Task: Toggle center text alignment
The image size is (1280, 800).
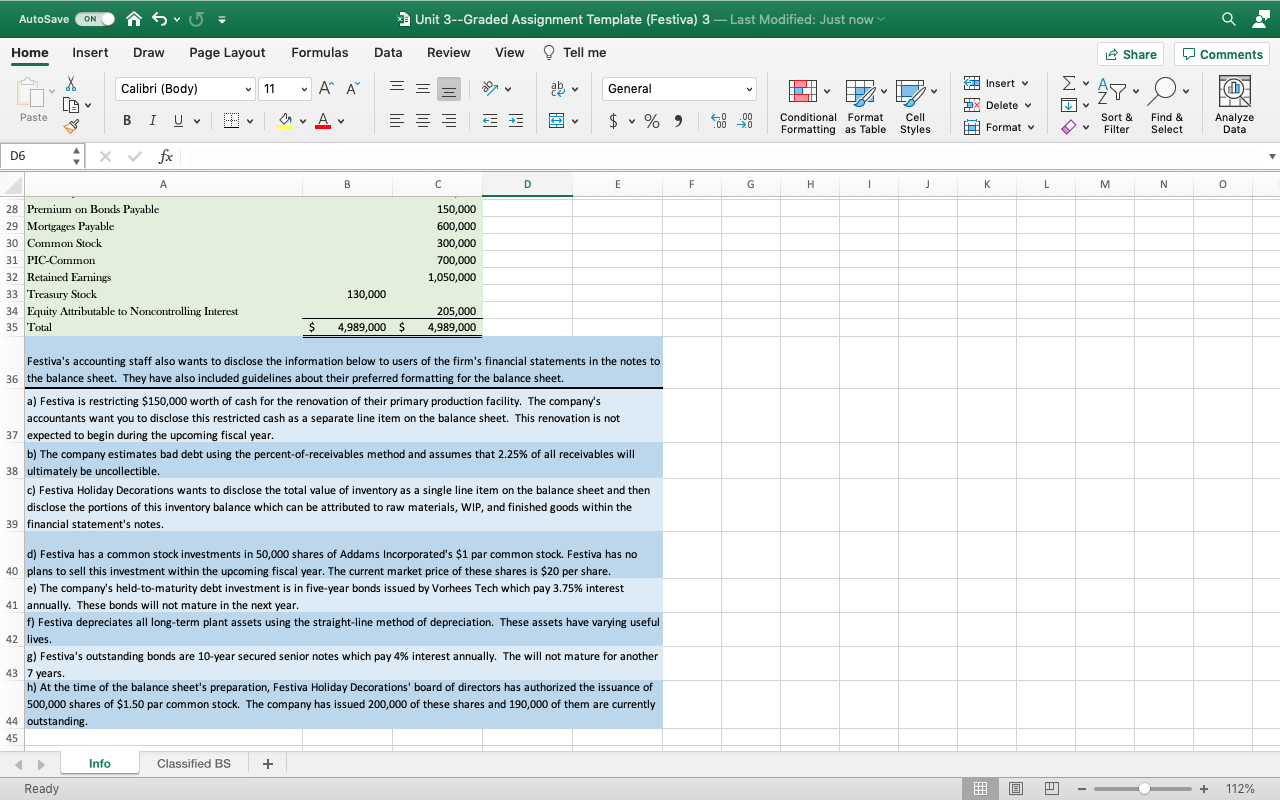Action: click(422, 122)
